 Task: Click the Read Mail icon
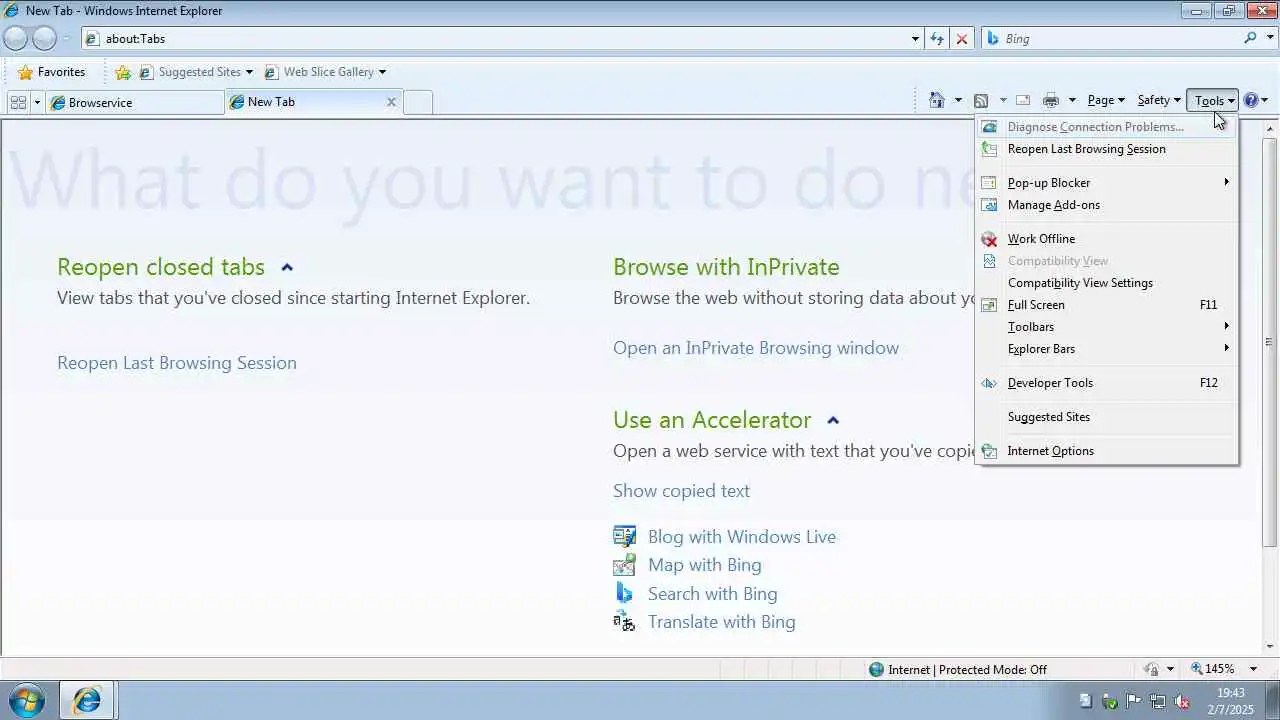point(1023,100)
